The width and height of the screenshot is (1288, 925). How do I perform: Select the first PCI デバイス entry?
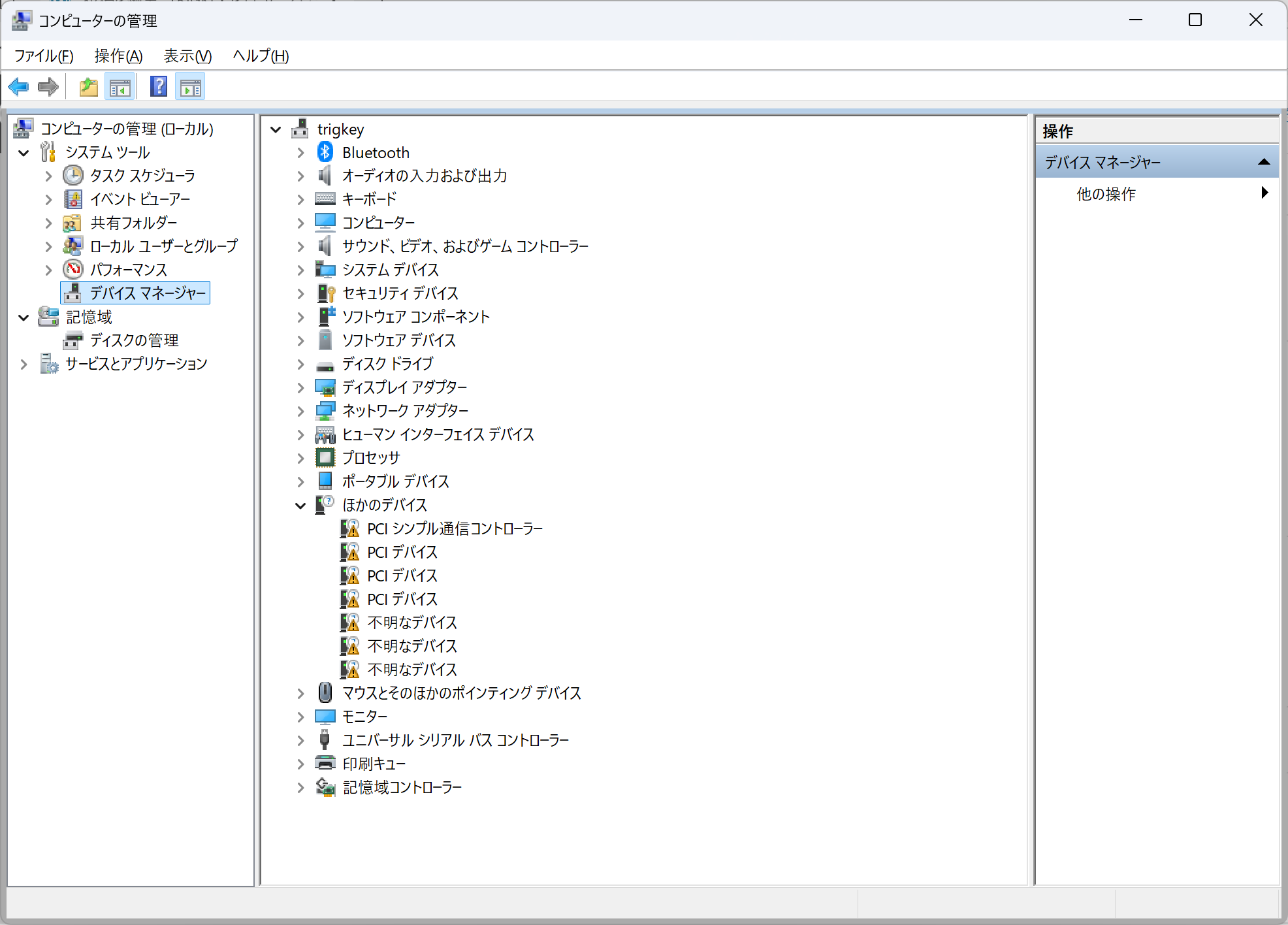pyautogui.click(x=402, y=552)
